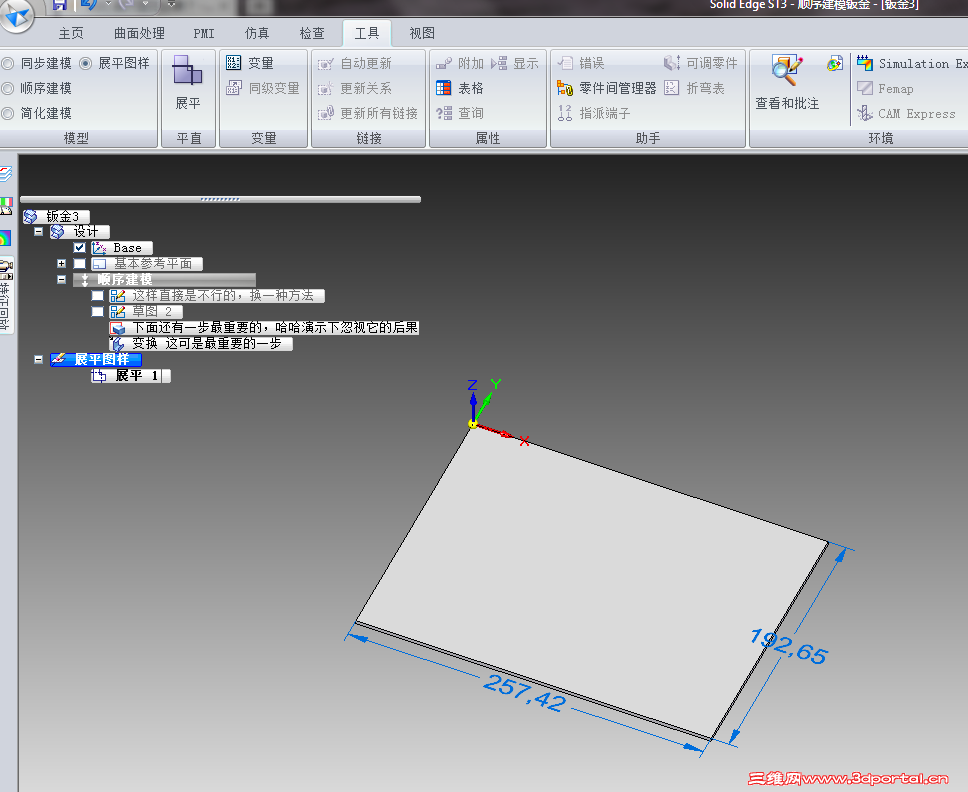Click the layers icon in left sidebar
Screen dimensions: 968x792
click(x=6, y=174)
